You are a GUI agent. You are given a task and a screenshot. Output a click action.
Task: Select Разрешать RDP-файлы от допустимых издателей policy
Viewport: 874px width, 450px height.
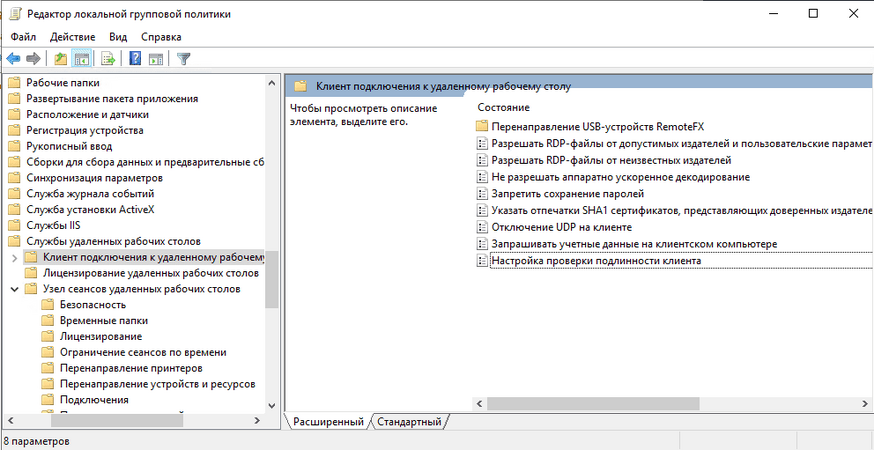click(x=681, y=143)
